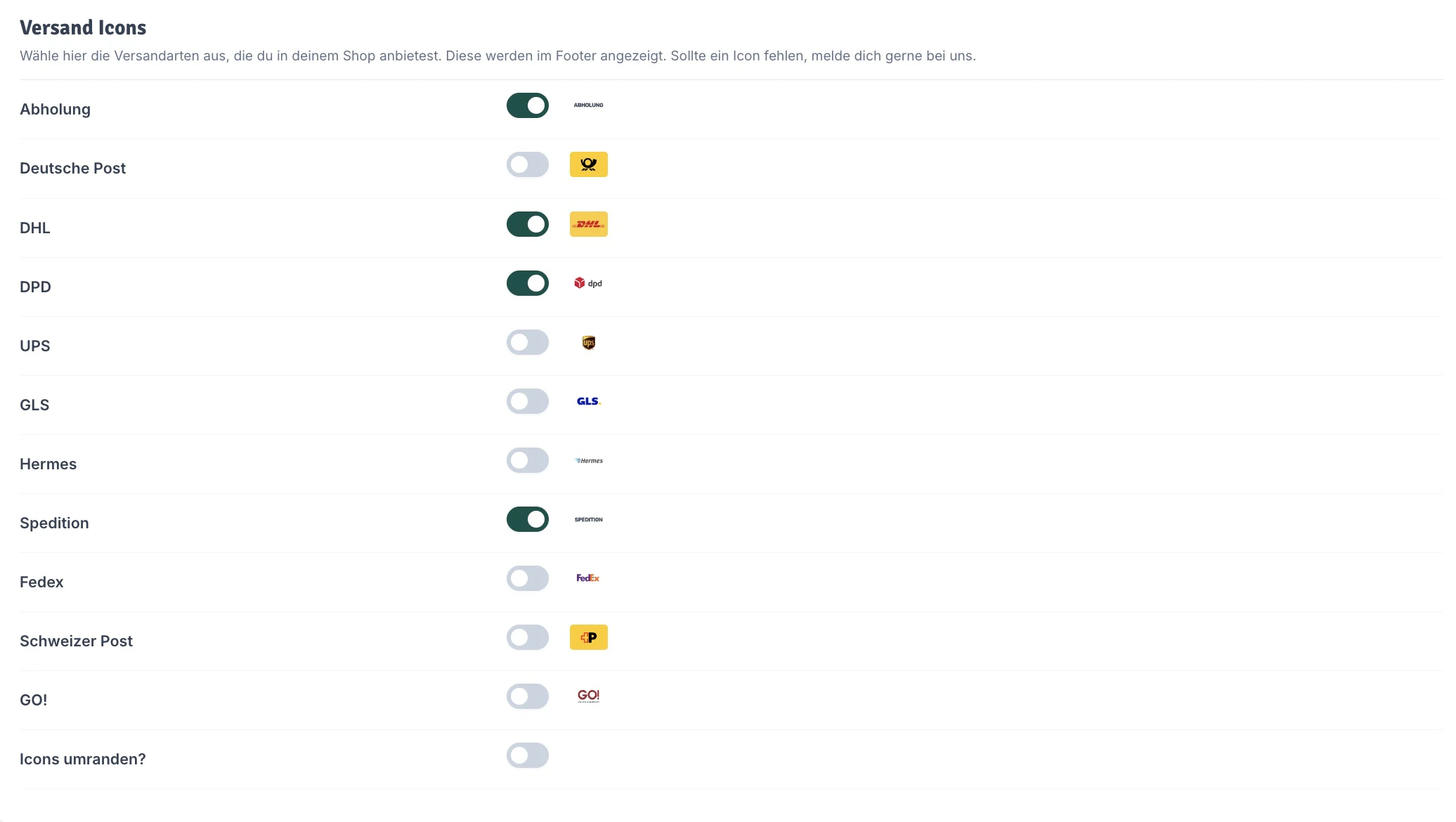Click the Spedition text icon

click(588, 520)
